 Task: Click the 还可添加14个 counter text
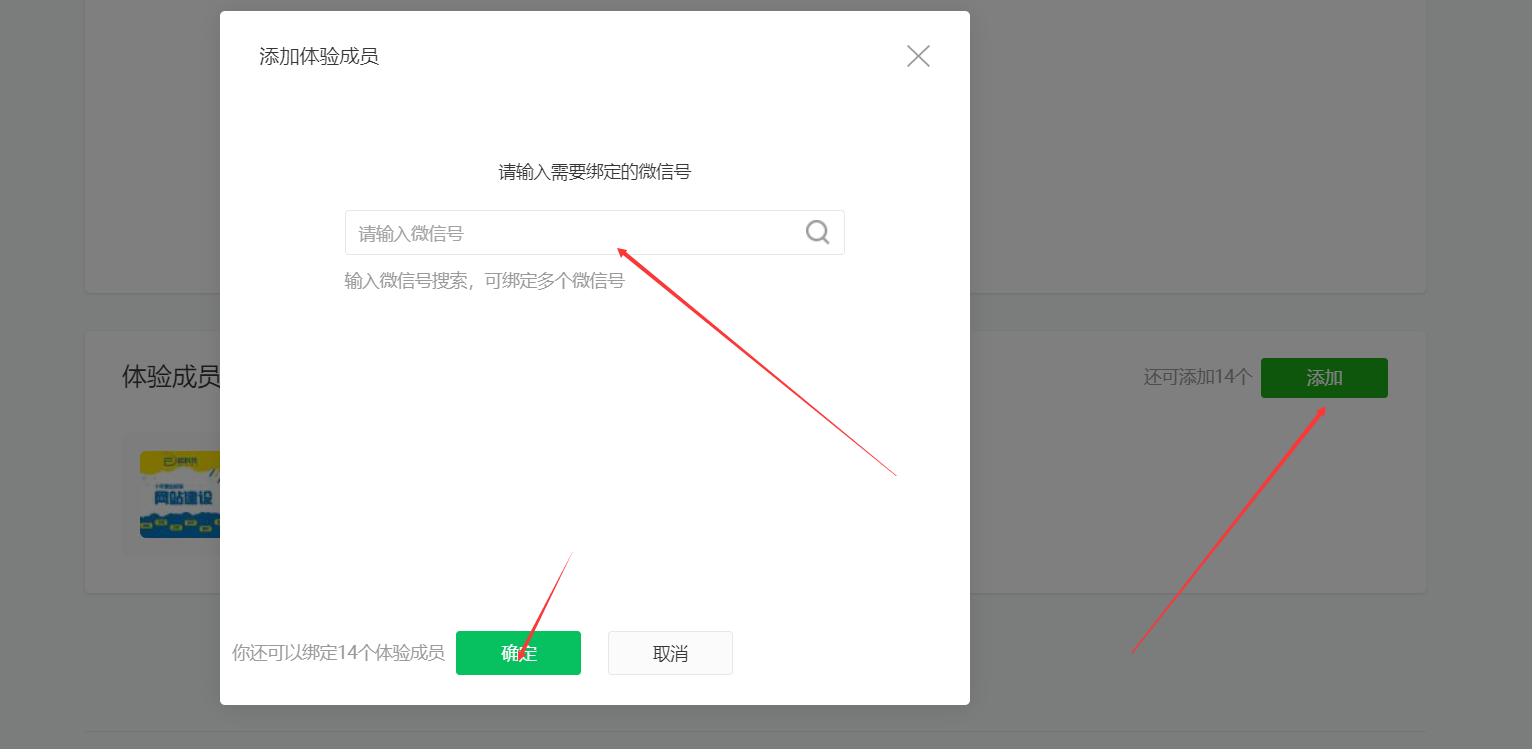1198,378
